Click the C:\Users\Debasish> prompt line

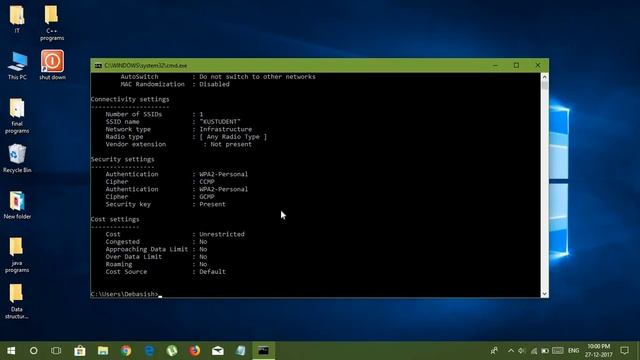[x=124, y=294]
